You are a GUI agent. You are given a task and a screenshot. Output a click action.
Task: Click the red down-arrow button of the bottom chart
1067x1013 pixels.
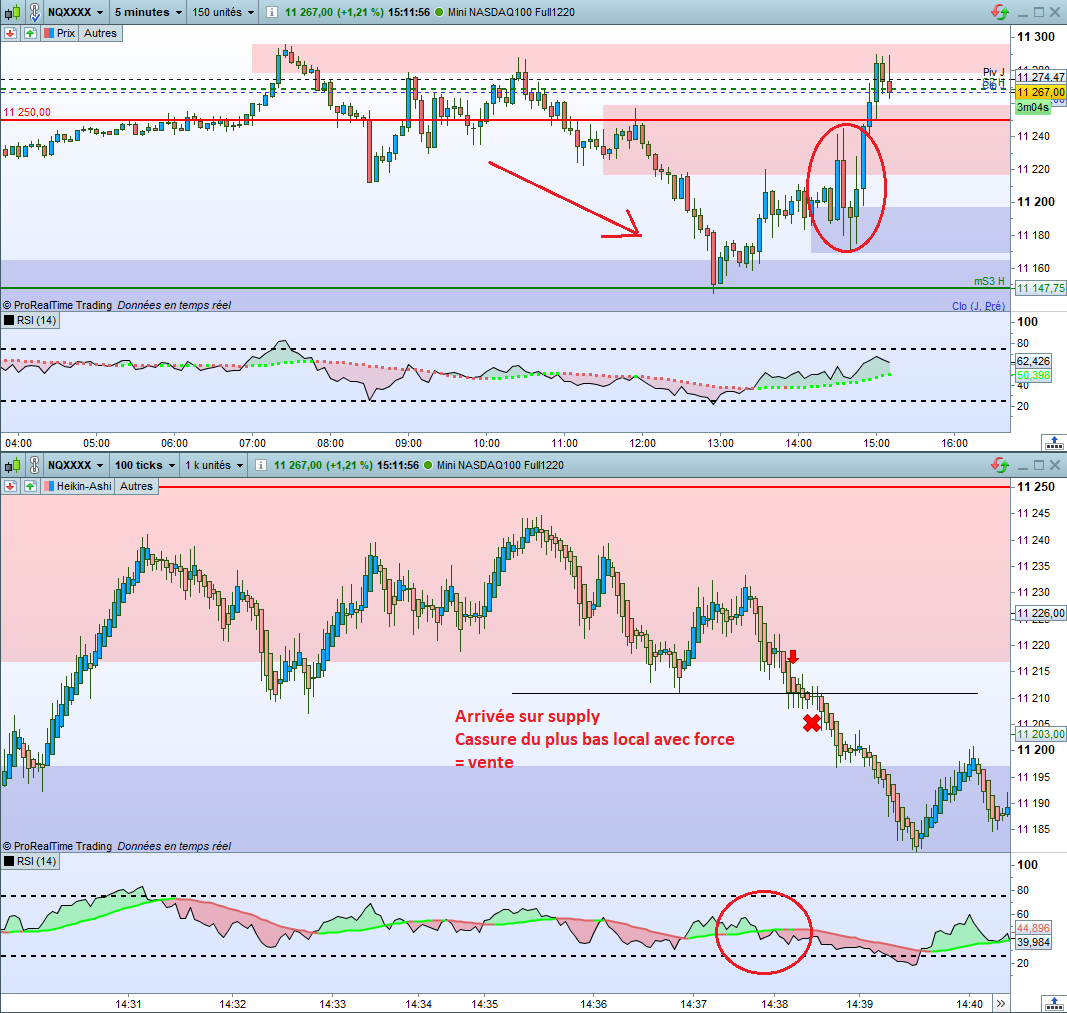pos(10,486)
